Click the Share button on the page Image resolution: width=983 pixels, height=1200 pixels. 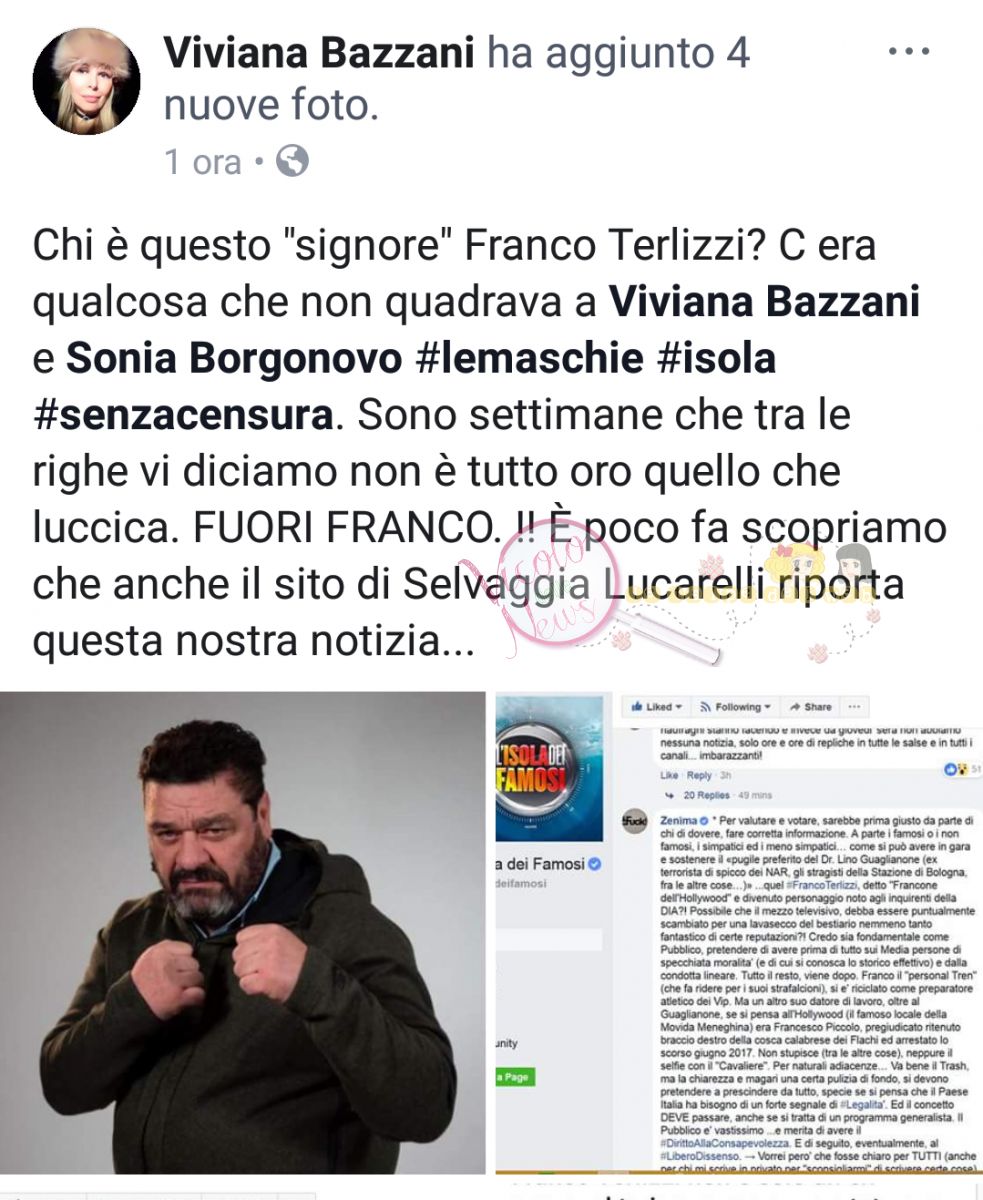[811, 707]
